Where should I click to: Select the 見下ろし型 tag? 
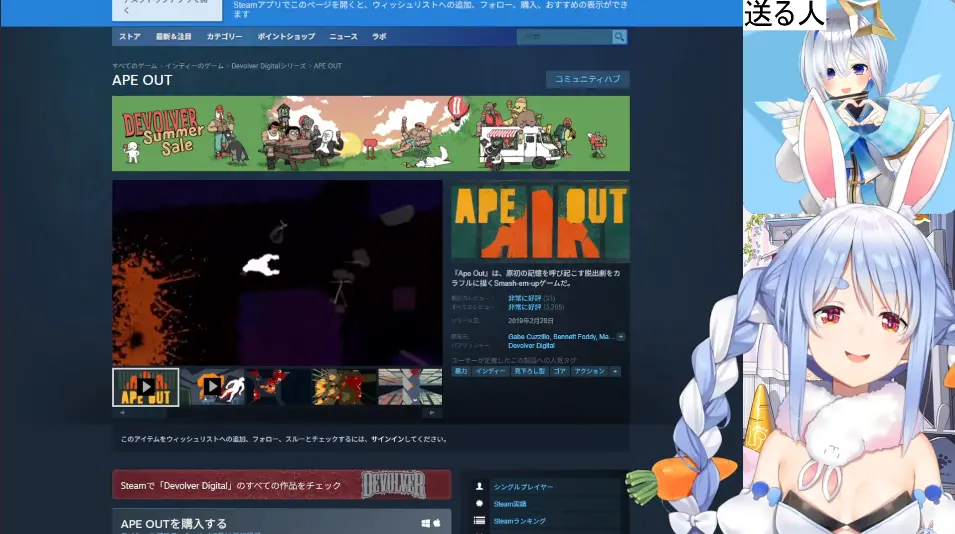pyautogui.click(x=529, y=371)
